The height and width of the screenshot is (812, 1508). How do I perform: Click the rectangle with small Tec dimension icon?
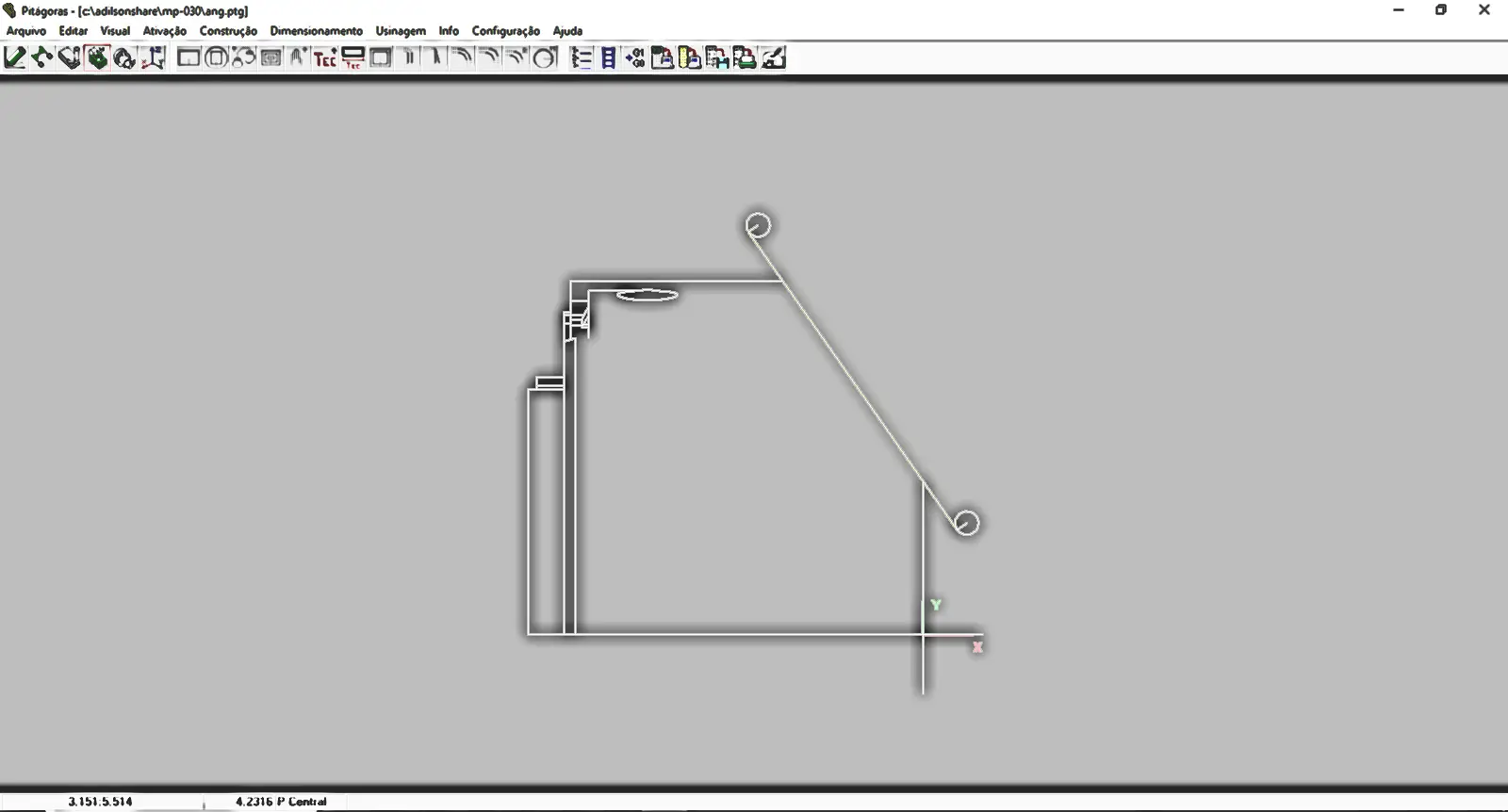[x=352, y=58]
